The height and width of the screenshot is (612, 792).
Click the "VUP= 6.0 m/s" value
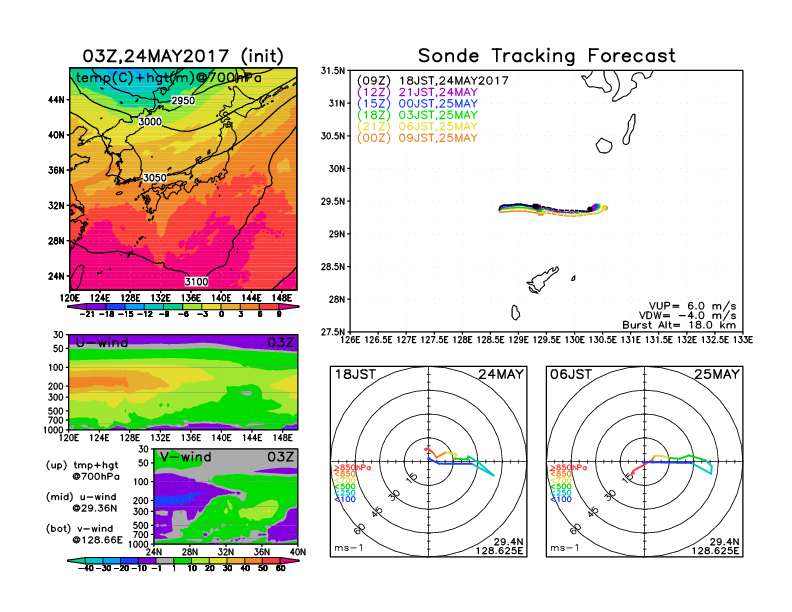coord(692,306)
